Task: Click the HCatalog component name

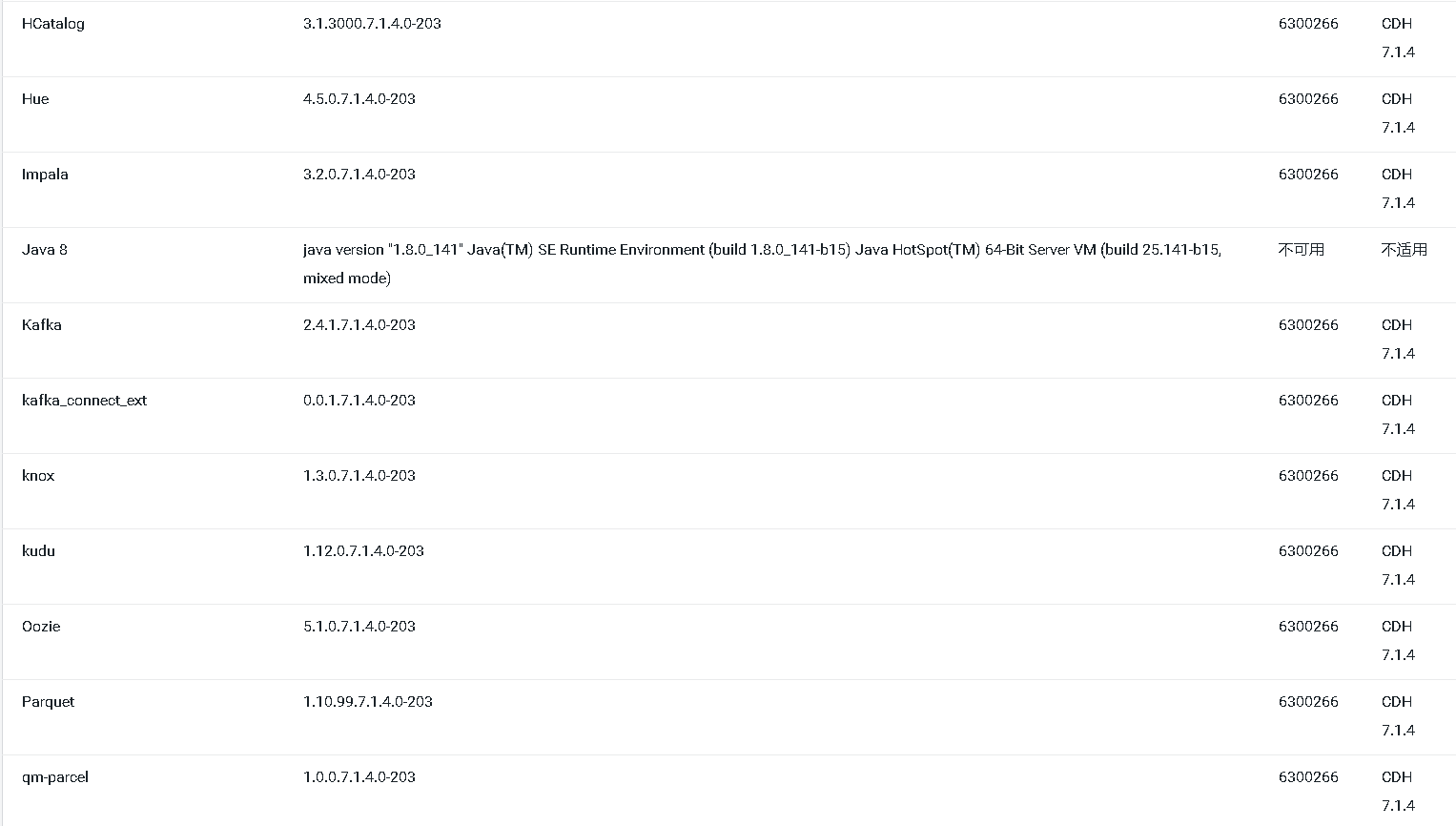Action: 53,24
